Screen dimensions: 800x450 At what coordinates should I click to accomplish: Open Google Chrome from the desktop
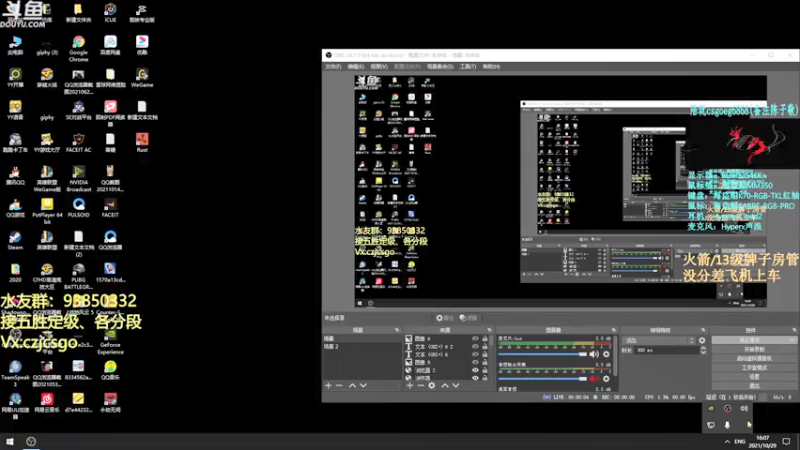tap(78, 48)
